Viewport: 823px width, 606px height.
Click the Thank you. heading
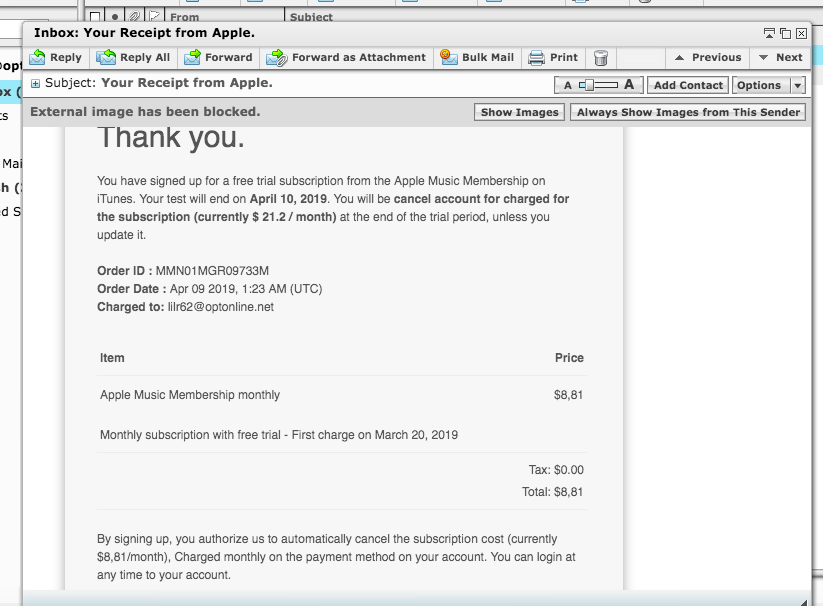pos(171,137)
